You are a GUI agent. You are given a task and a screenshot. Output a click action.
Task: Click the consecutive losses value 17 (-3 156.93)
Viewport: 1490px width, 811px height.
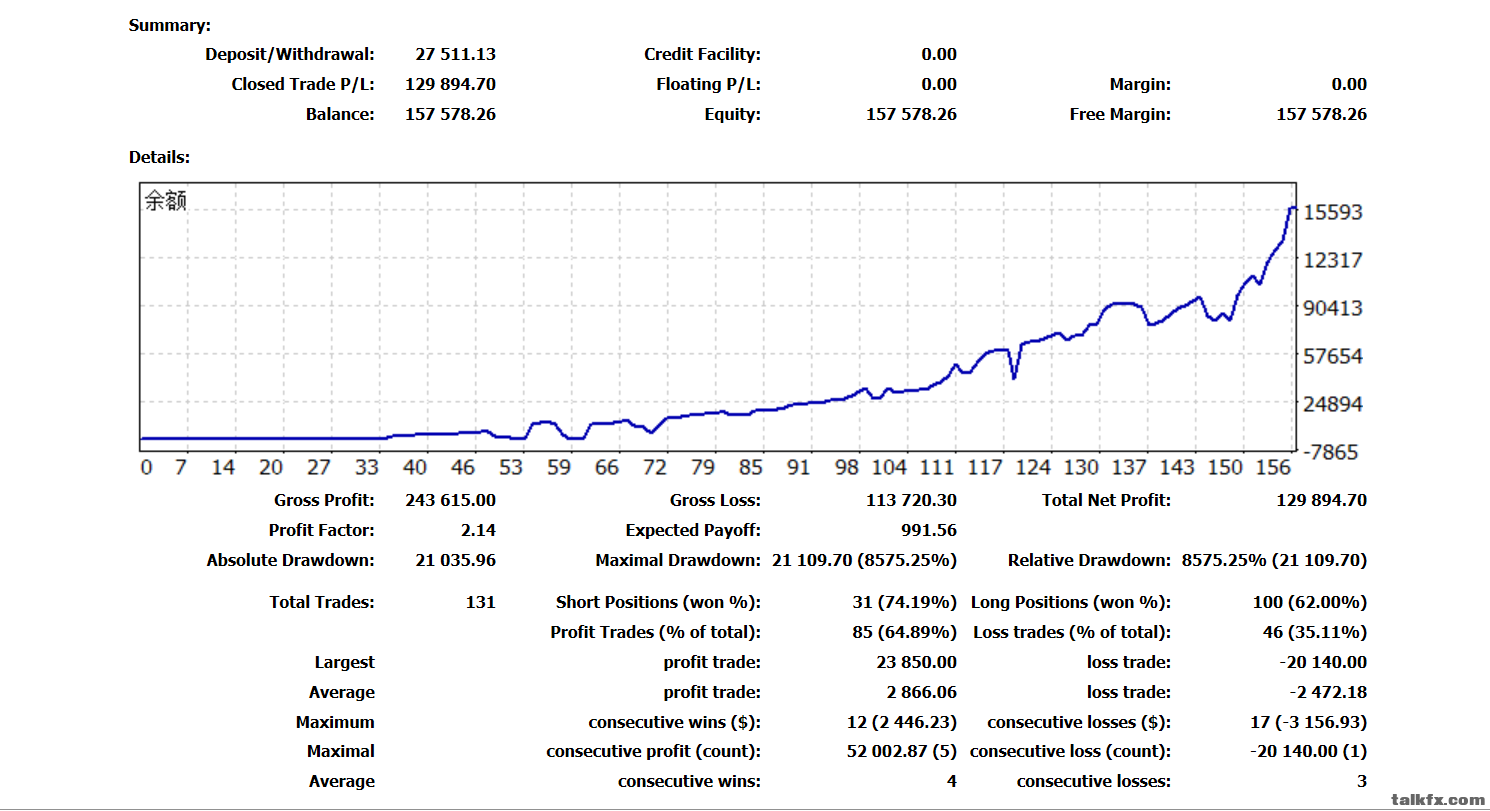tap(1308, 722)
